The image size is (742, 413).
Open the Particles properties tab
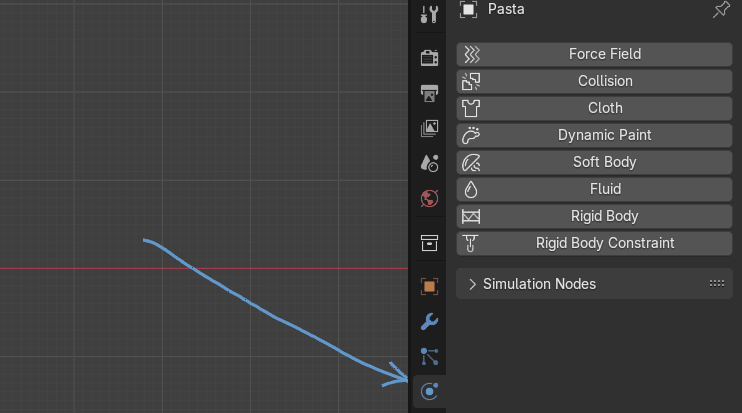[x=429, y=356]
